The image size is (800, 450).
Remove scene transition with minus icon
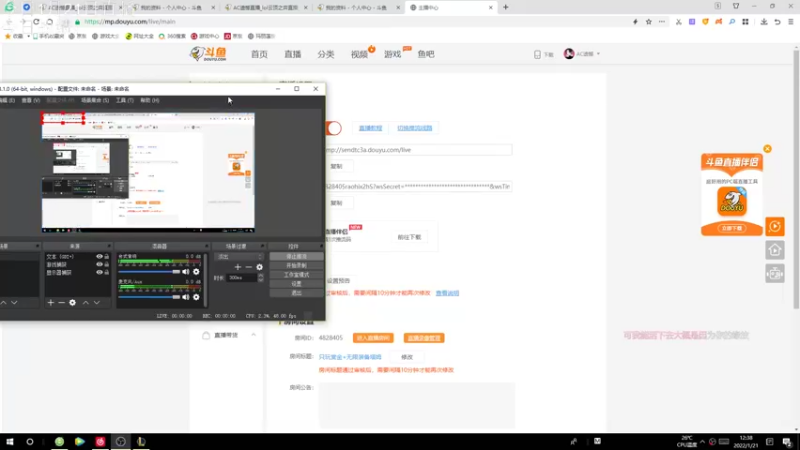coord(248,267)
